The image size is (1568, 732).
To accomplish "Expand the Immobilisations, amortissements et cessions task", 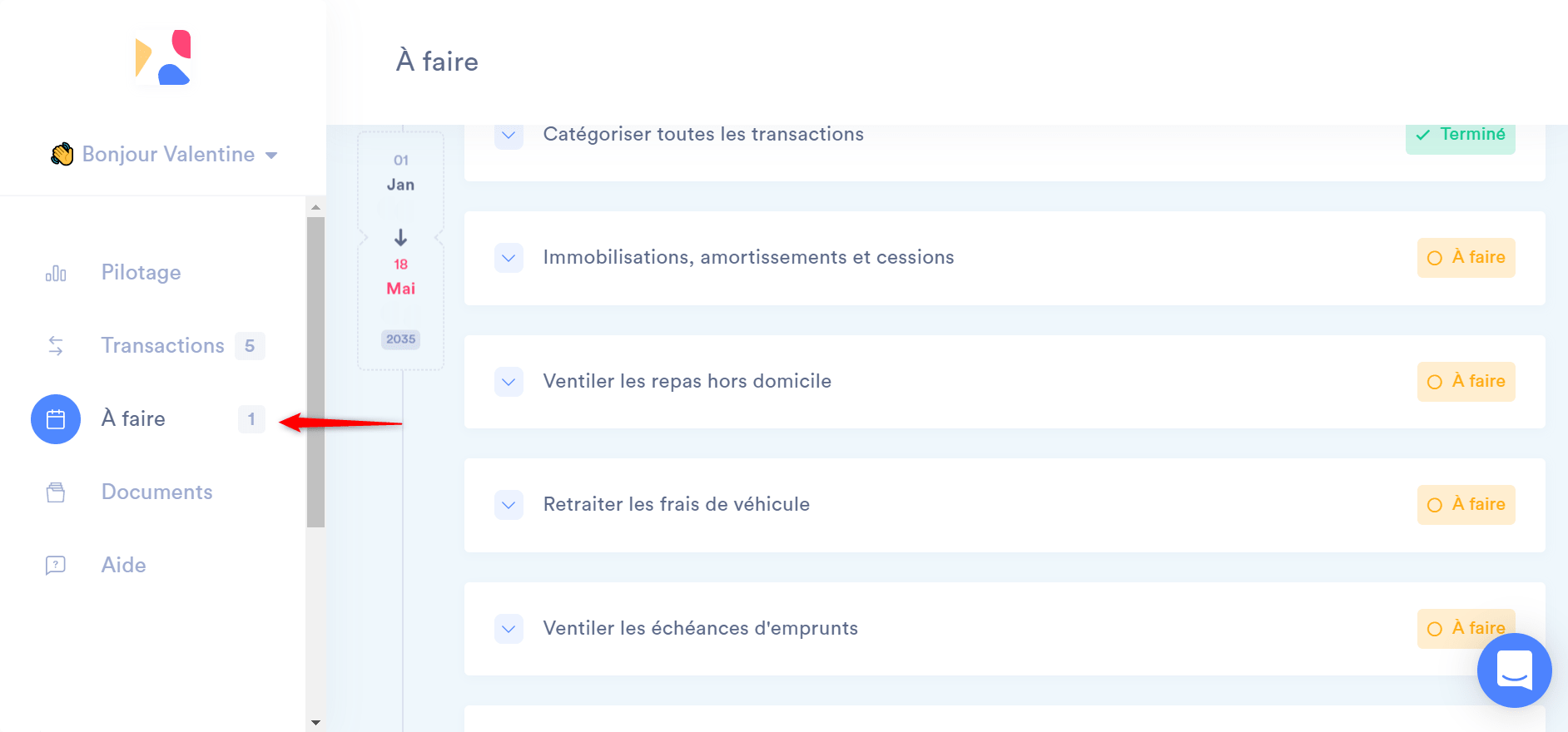I will 509,258.
